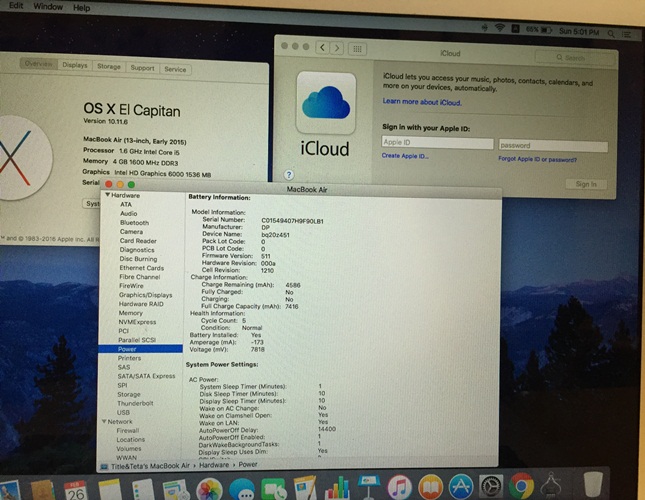The image size is (645, 500).
Task: Select Thunderbolt in the sidebar
Action: (x=135, y=403)
